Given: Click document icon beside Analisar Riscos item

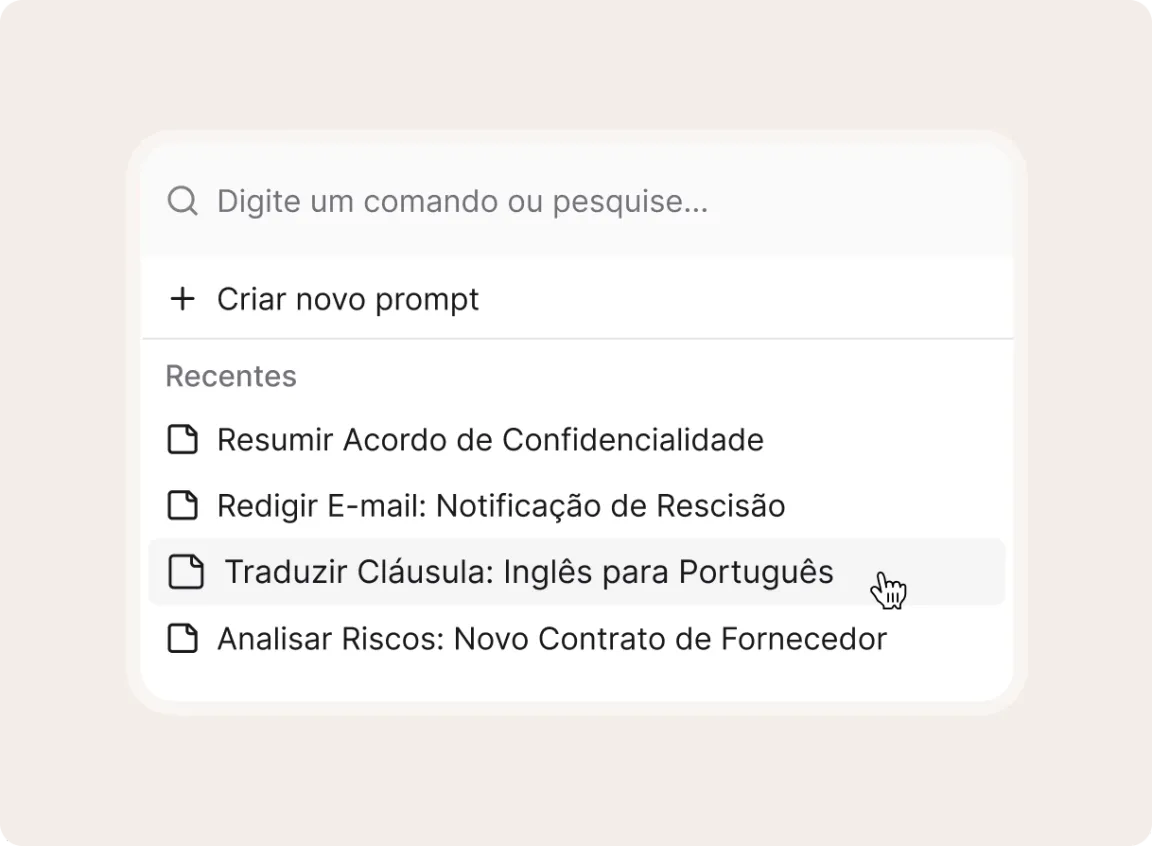Looking at the screenshot, I should [182, 638].
